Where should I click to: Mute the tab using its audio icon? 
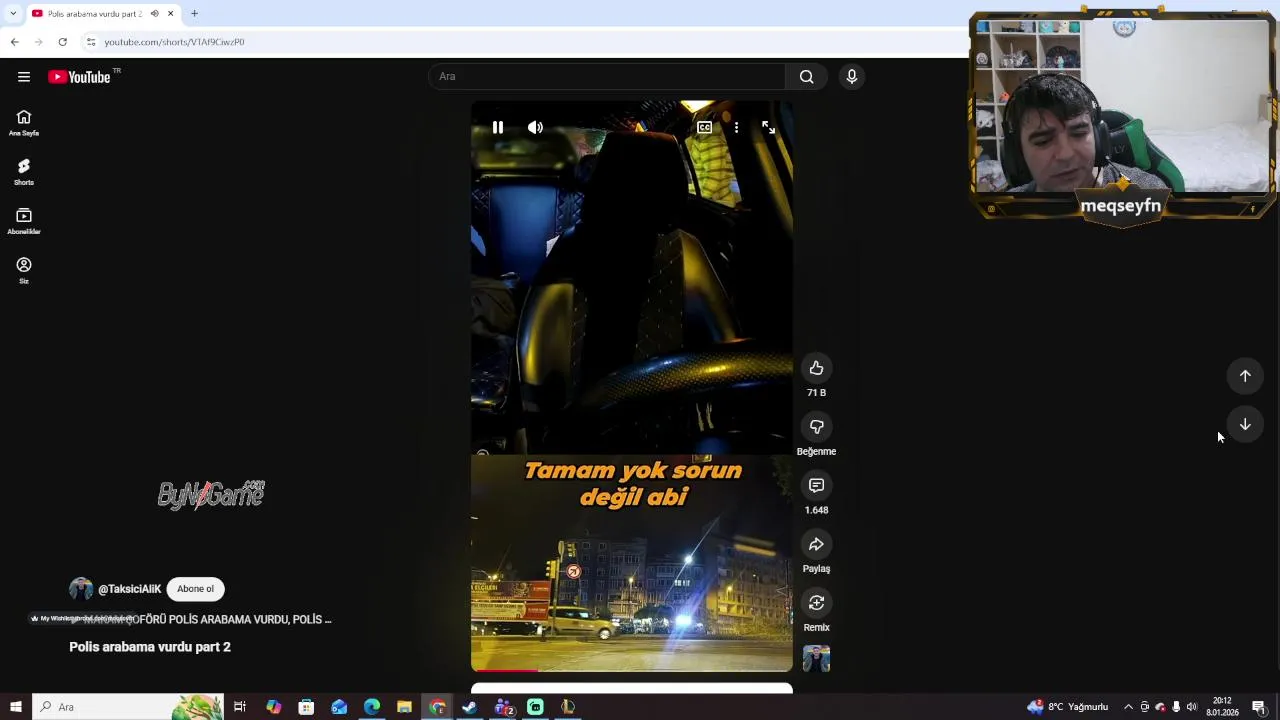(x=154, y=14)
